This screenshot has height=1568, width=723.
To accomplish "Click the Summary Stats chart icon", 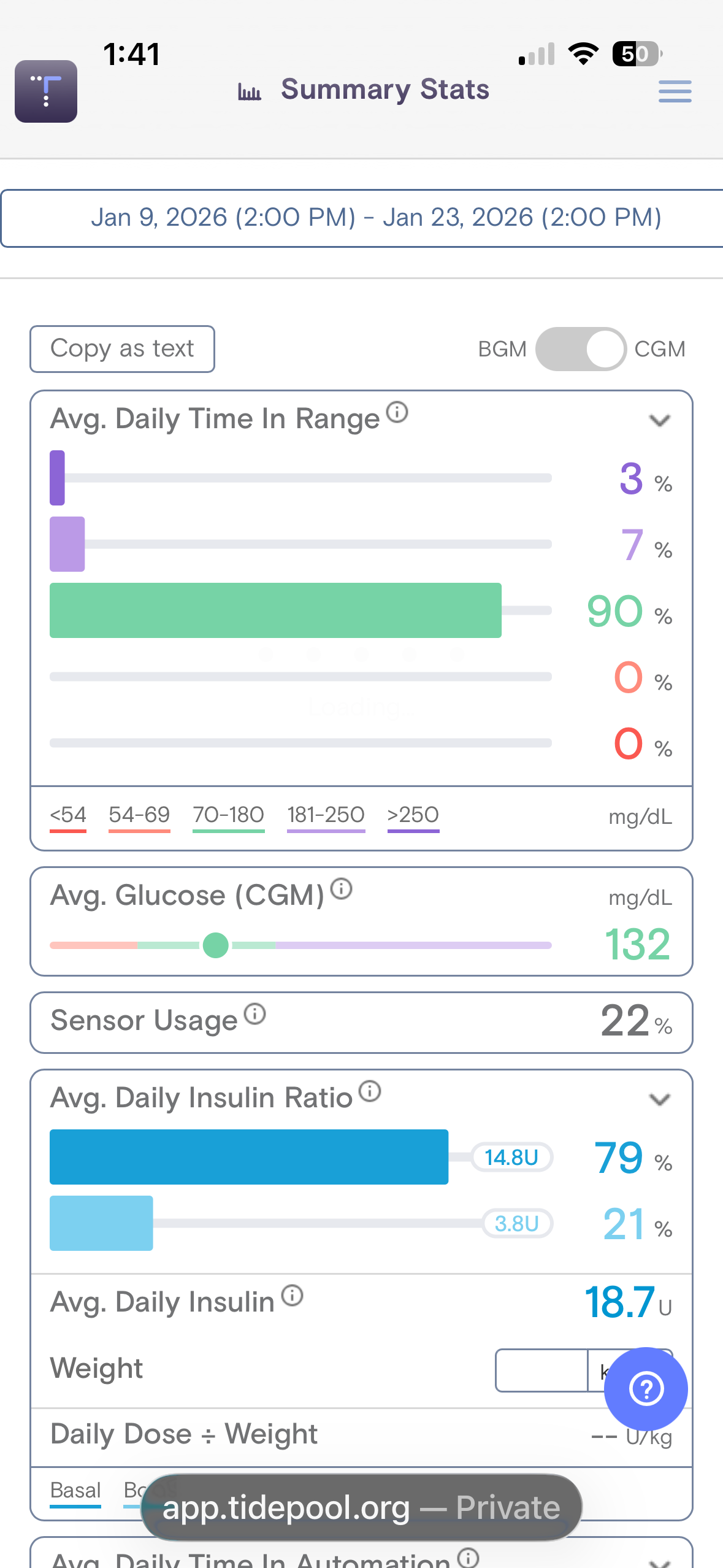I will pos(250,92).
